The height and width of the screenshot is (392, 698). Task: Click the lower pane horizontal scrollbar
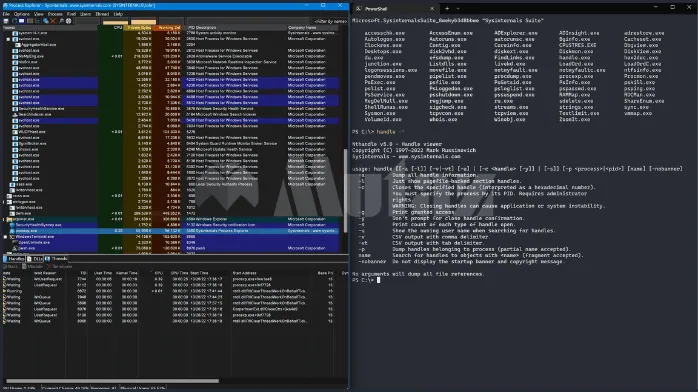pos(113,381)
